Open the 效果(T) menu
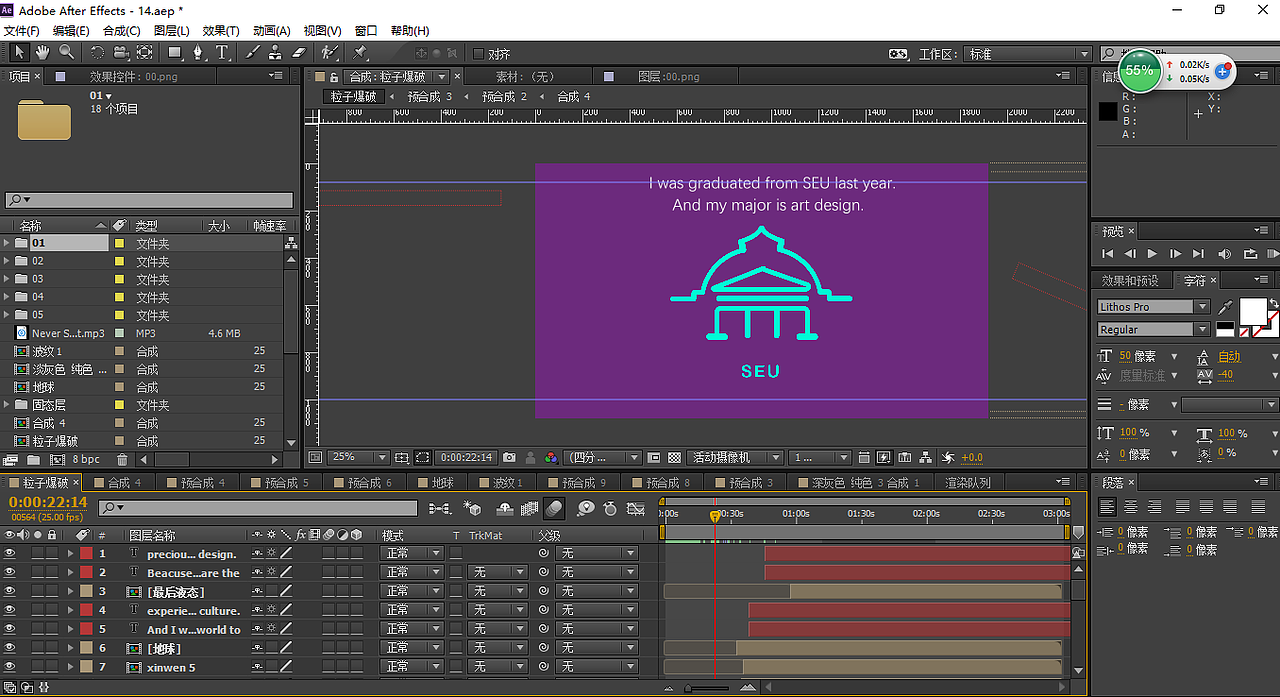Image resolution: width=1280 pixels, height=697 pixels. coord(221,31)
